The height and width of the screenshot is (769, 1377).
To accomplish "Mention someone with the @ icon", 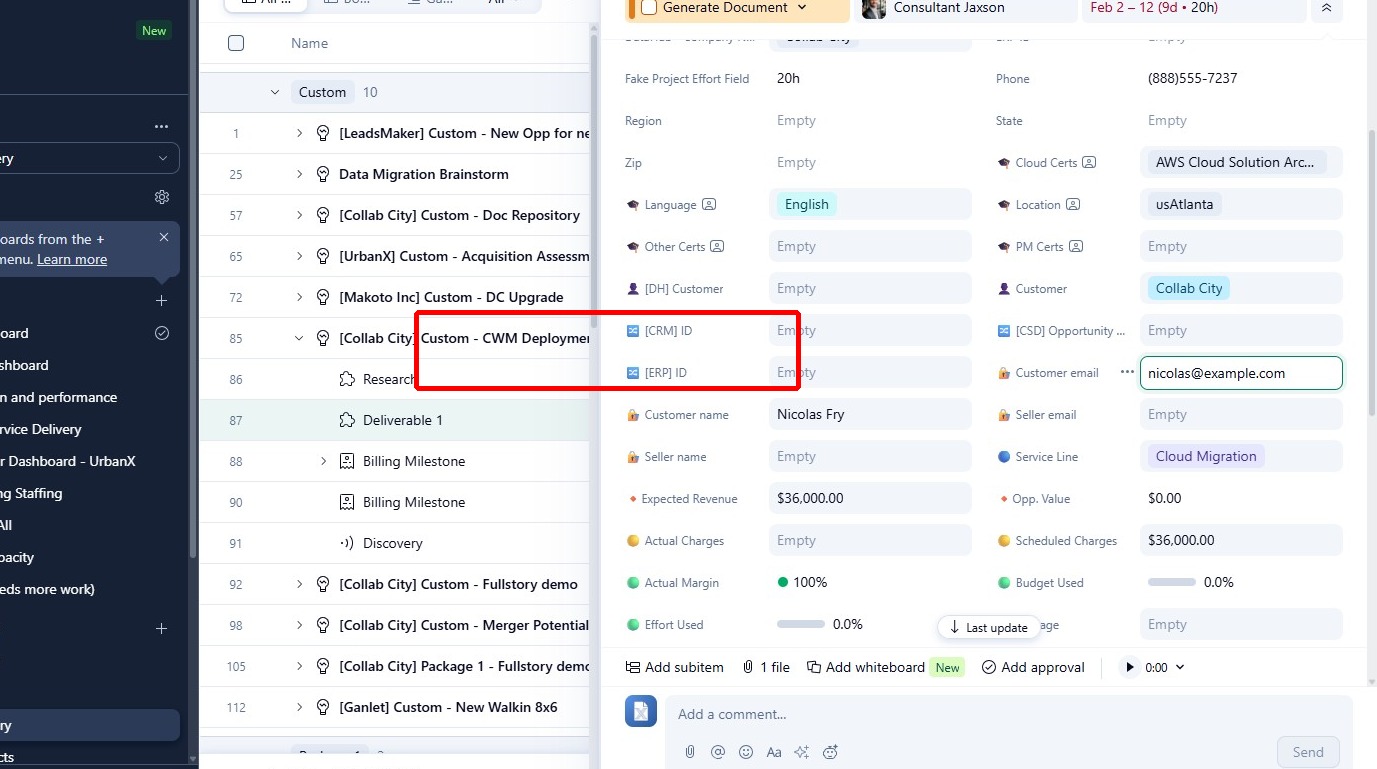I will [x=718, y=752].
